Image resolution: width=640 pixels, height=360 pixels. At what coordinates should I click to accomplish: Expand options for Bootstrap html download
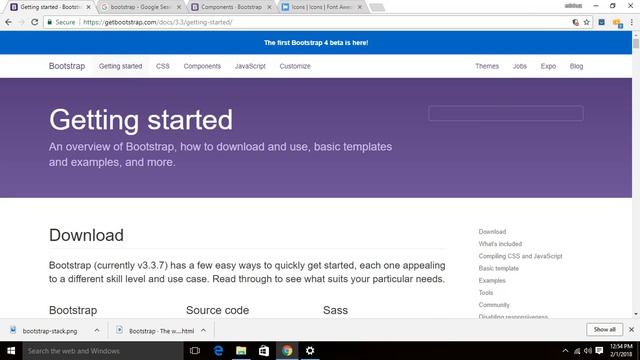[x=203, y=330]
